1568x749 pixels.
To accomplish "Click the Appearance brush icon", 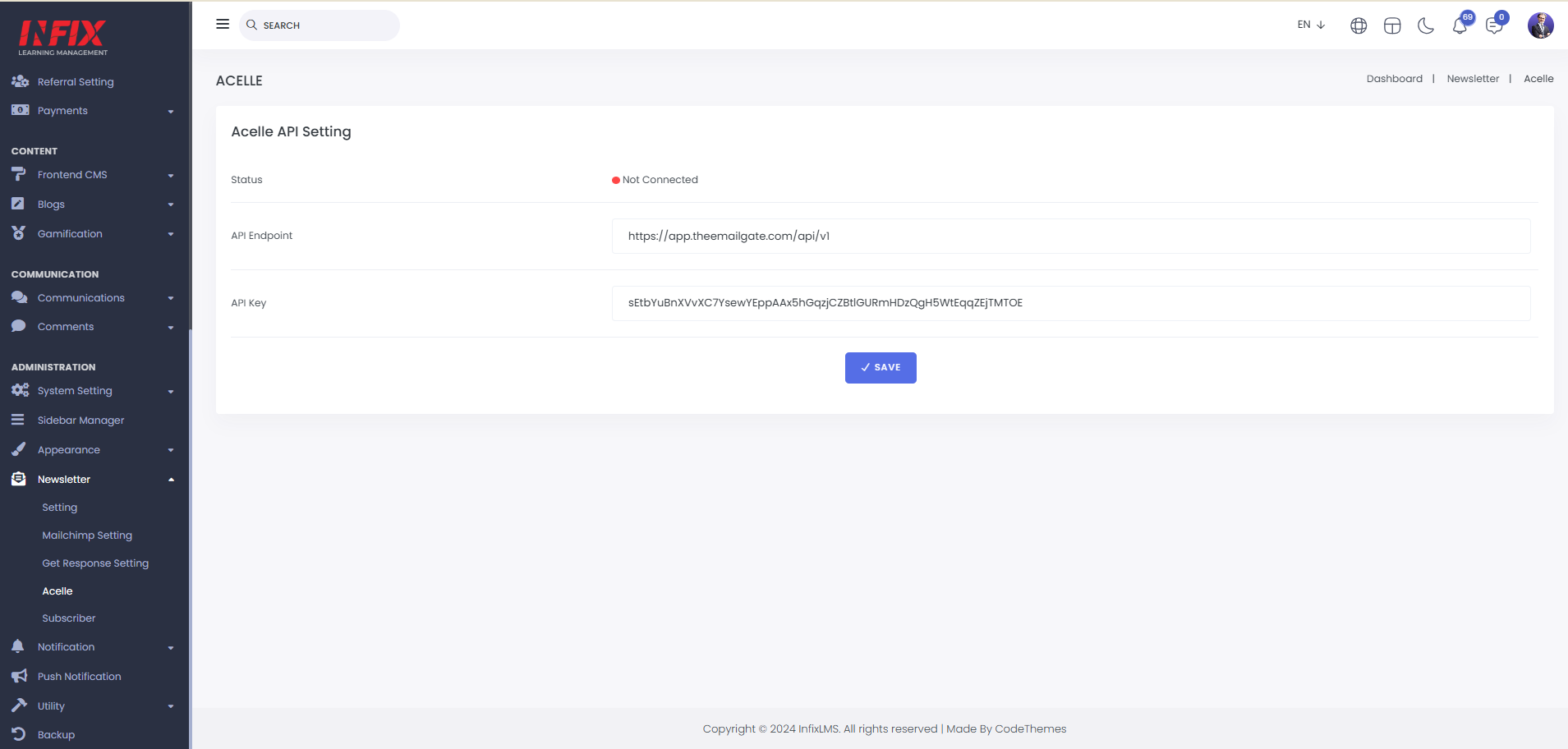I will coord(18,449).
